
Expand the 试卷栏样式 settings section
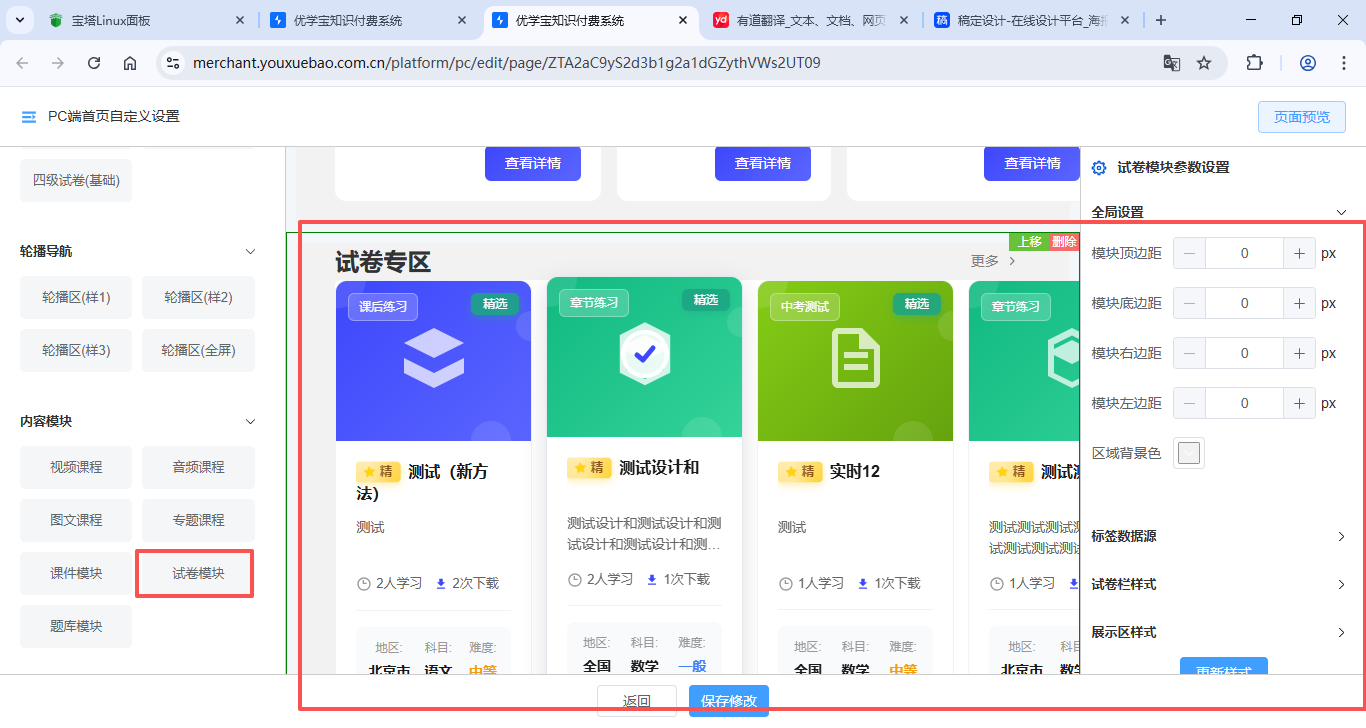coord(1341,584)
